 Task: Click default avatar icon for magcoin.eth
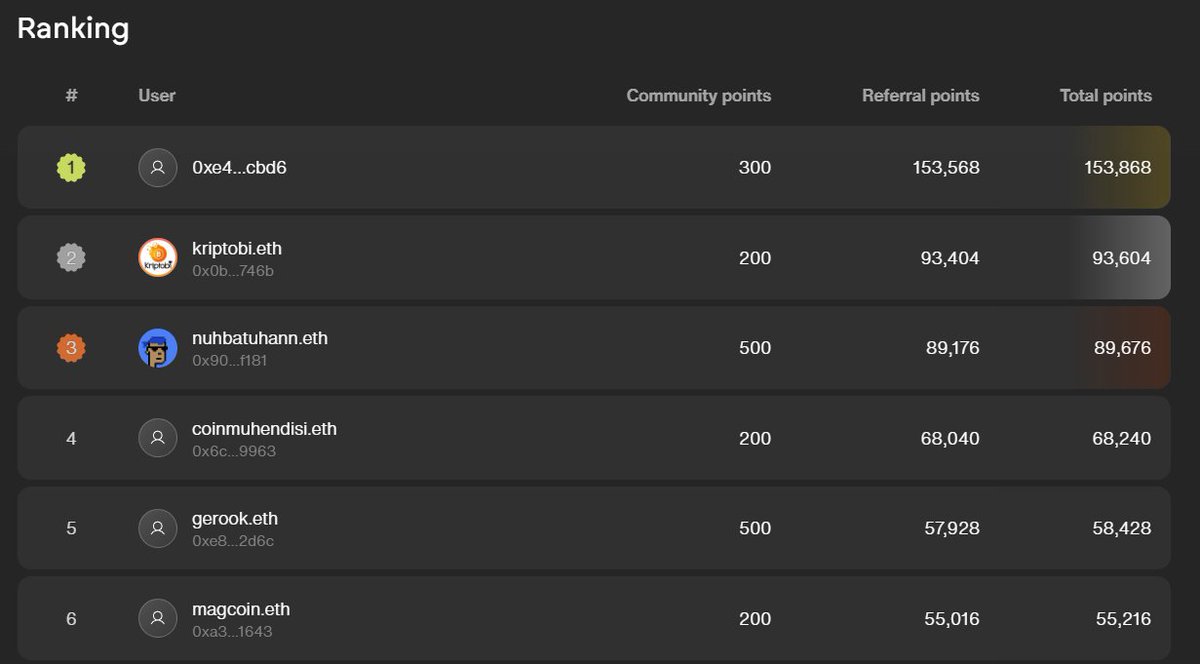click(157, 618)
